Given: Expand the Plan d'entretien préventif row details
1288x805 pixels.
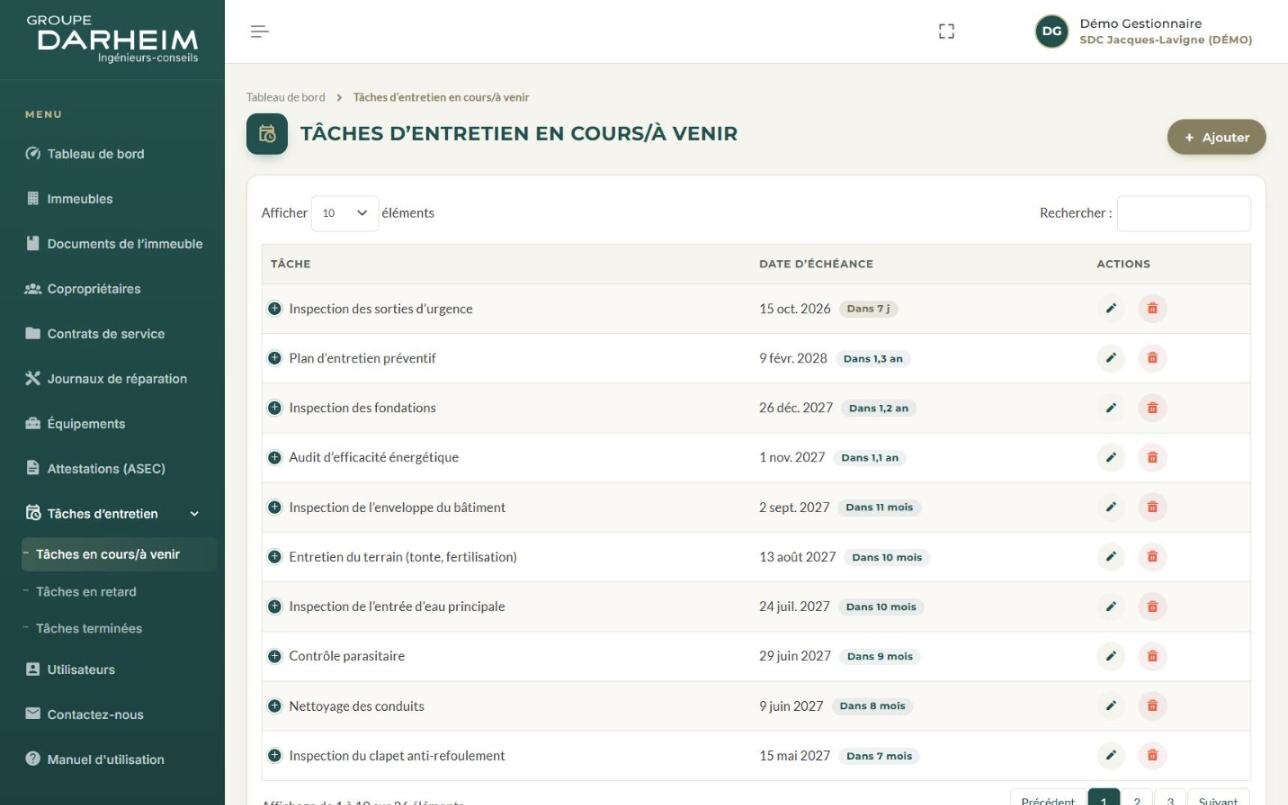Looking at the screenshot, I should pyautogui.click(x=275, y=358).
